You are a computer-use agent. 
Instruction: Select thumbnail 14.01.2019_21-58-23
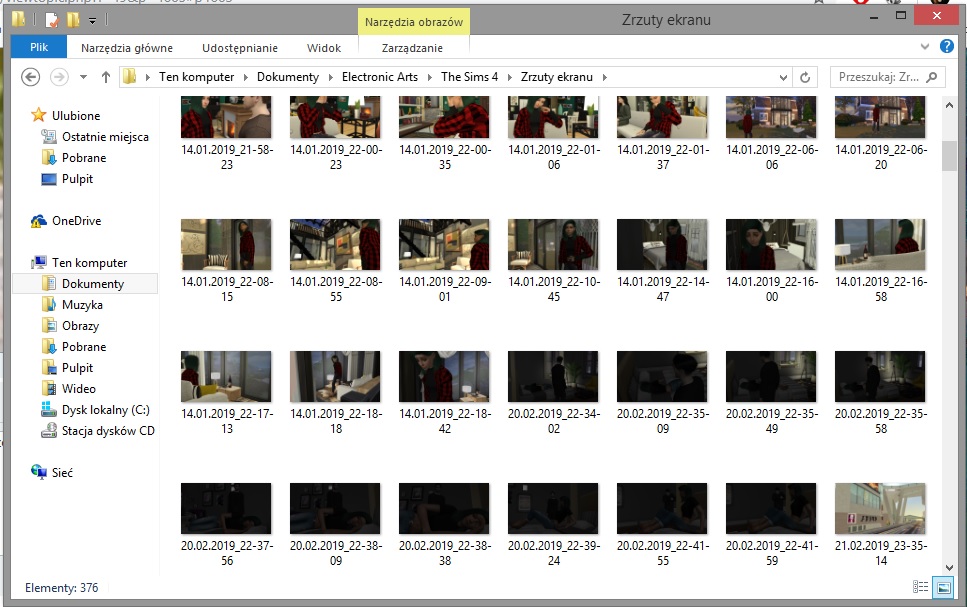[x=226, y=117]
